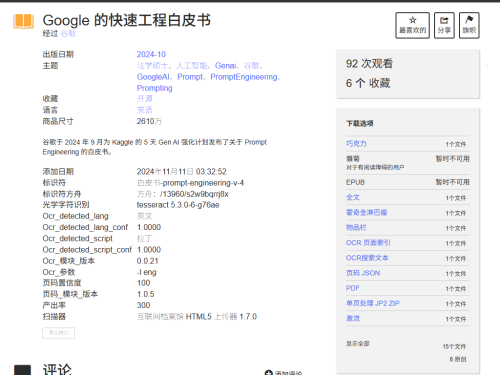Image resolution: width=500 pixels, height=375 pixels.
Task: Click the 显示较少 show less button
Action: pyautogui.click(x=58, y=333)
